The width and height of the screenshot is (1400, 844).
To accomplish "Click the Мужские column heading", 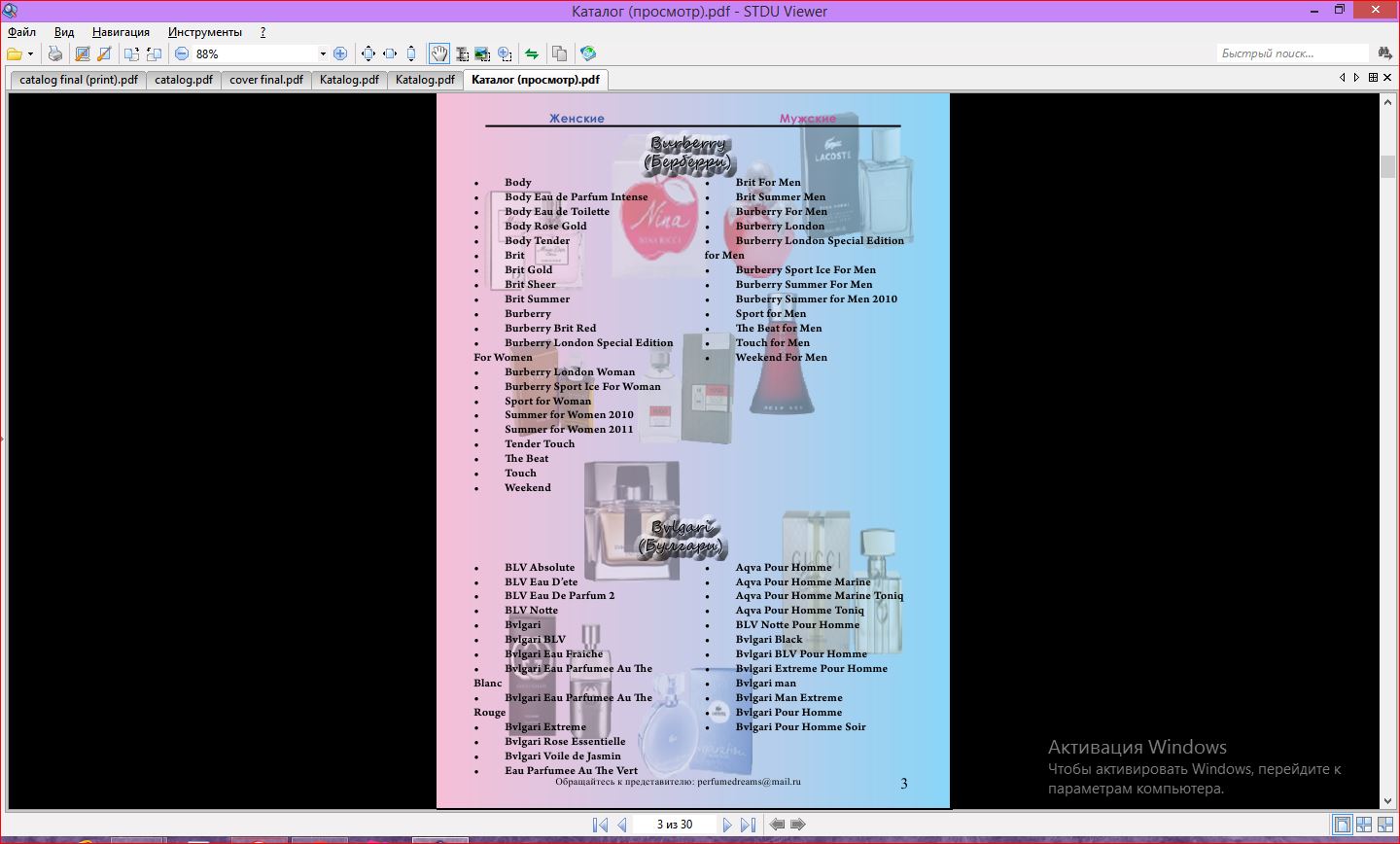I will click(808, 119).
